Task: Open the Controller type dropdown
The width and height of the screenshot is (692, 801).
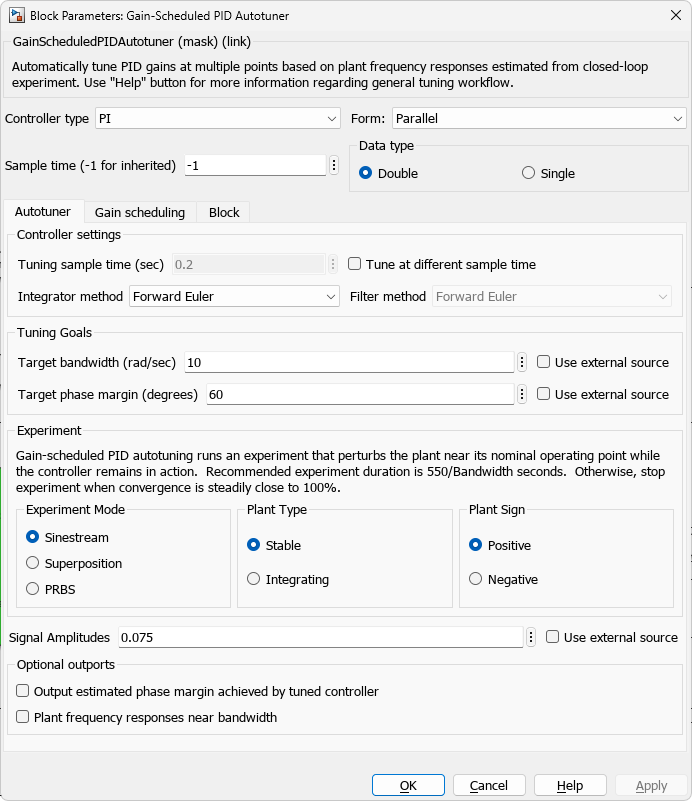Action: [x=217, y=119]
